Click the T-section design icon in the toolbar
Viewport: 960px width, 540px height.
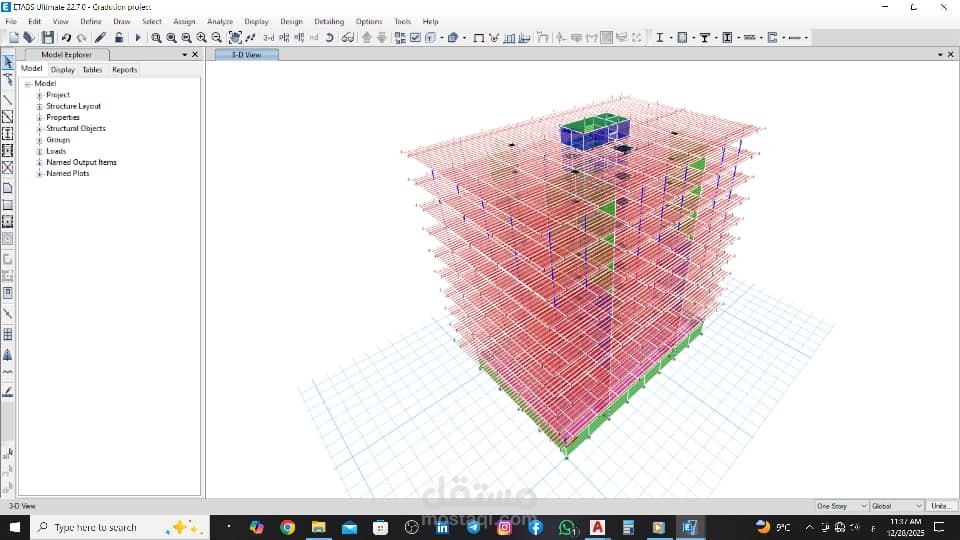coord(705,37)
